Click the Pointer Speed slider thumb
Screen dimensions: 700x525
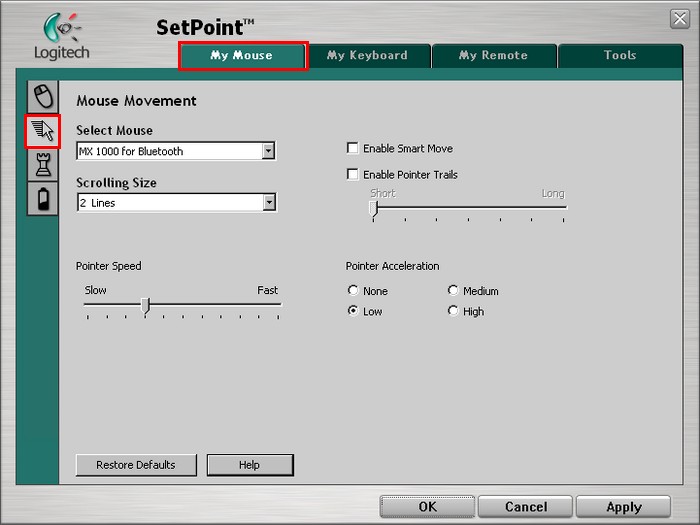[145, 306]
